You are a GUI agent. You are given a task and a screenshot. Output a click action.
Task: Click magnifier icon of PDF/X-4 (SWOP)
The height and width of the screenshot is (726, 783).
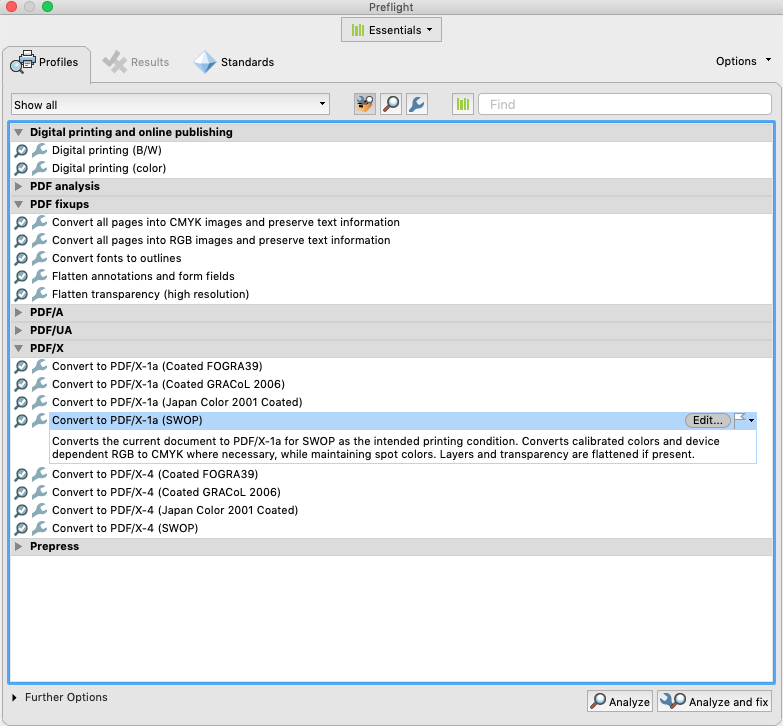(x=21, y=528)
